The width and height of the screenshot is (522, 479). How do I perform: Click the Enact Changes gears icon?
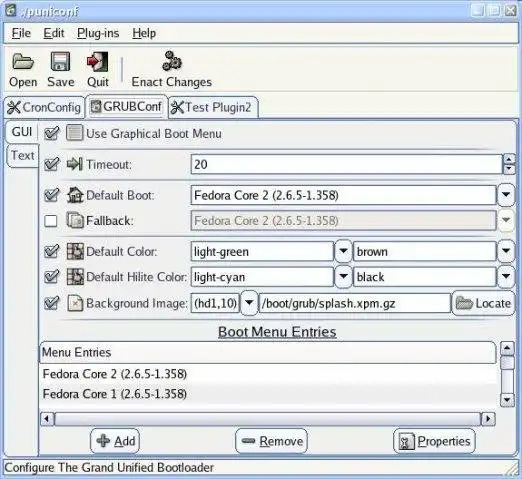pos(172,61)
